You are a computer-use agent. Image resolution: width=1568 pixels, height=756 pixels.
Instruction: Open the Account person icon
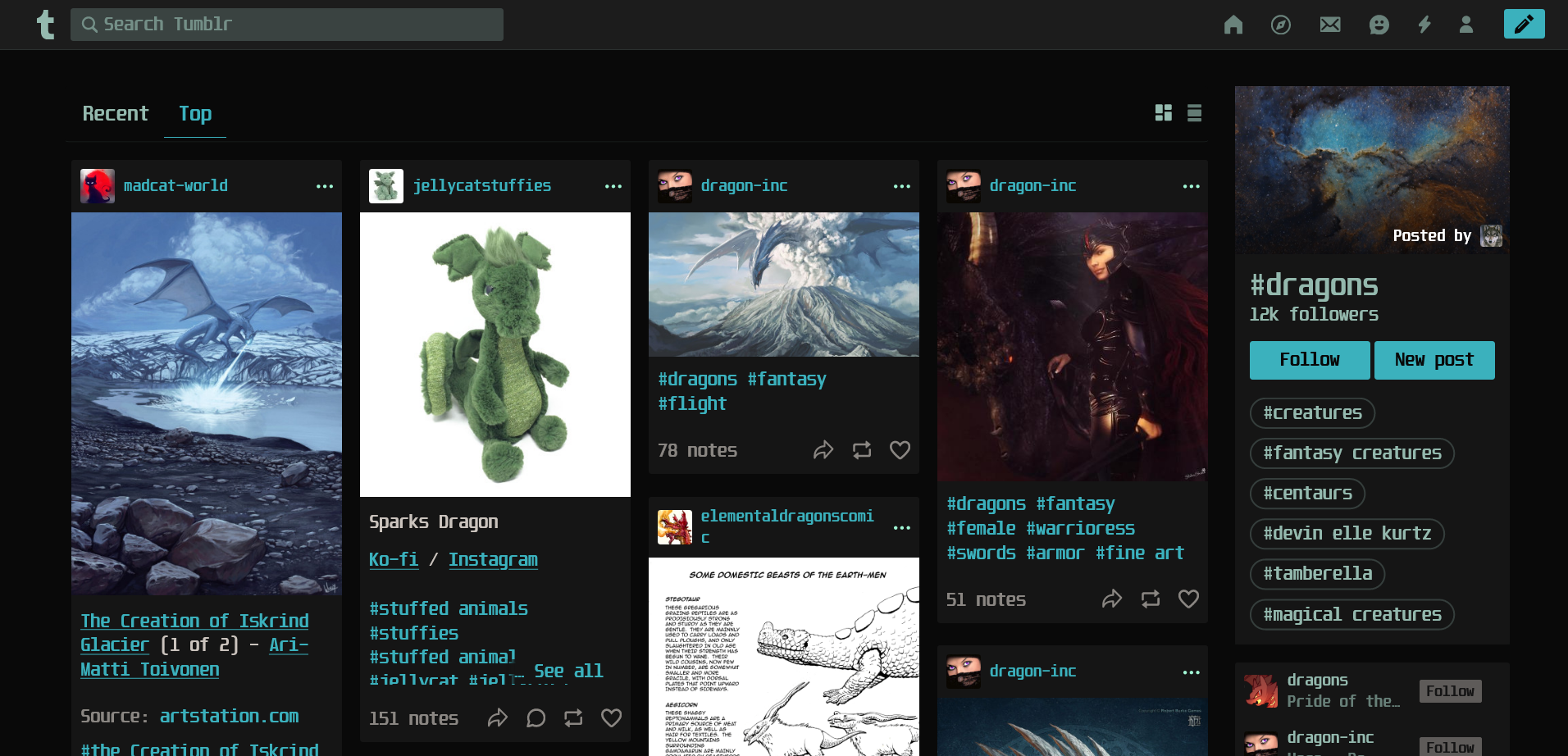(1466, 25)
